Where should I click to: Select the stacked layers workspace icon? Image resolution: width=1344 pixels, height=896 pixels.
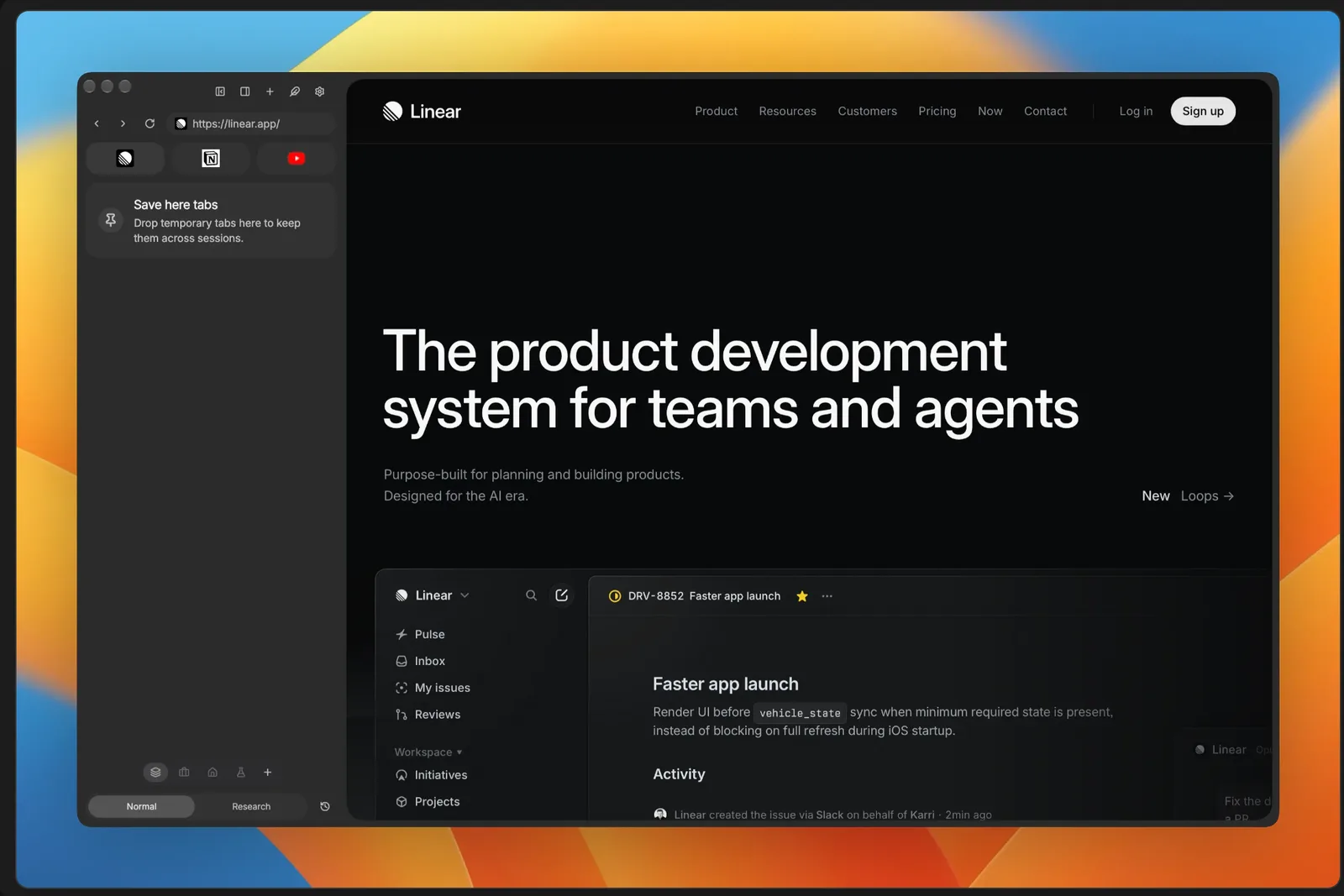[155, 773]
